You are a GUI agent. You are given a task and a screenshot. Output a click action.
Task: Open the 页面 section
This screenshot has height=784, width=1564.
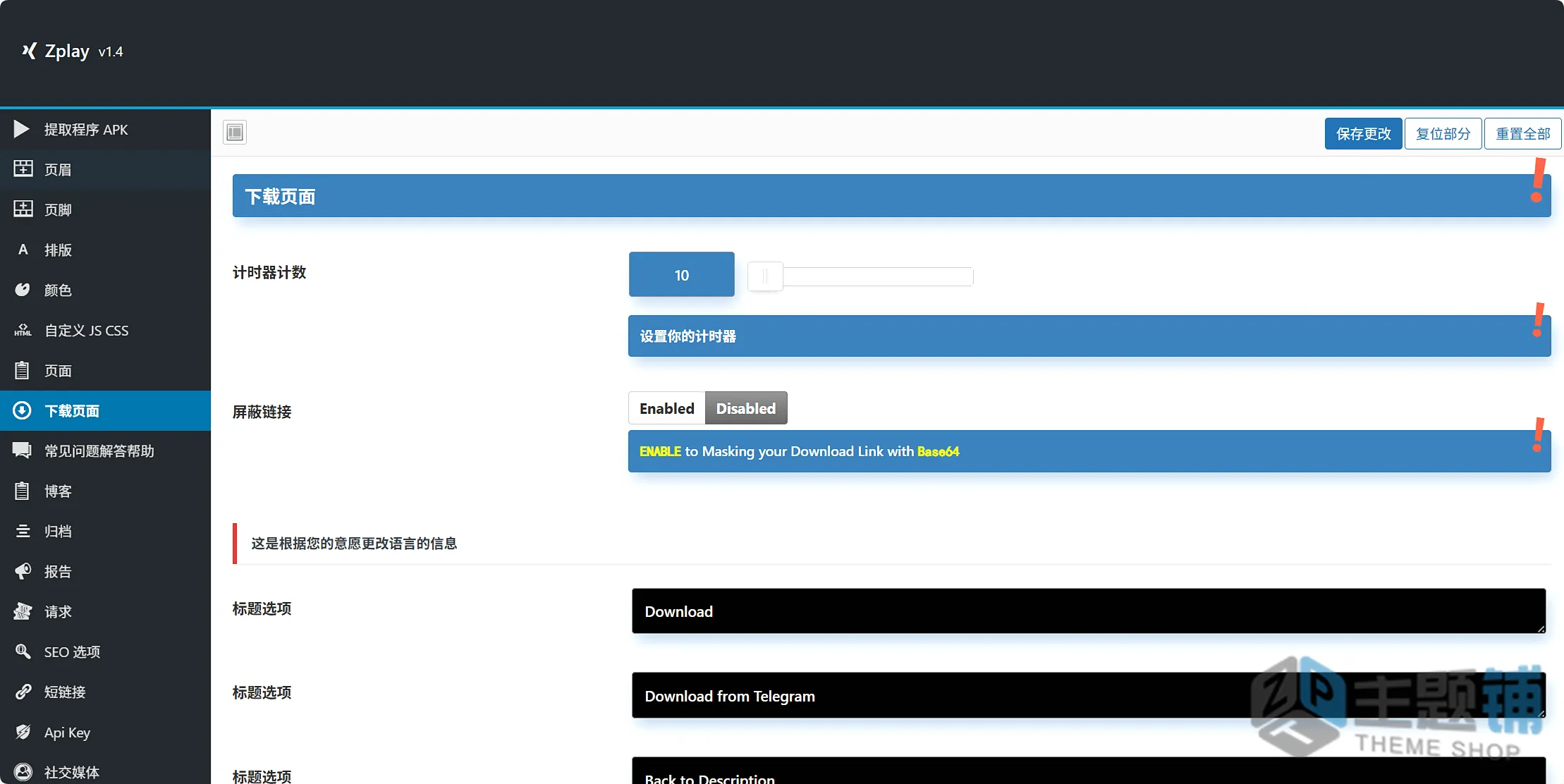click(x=106, y=370)
